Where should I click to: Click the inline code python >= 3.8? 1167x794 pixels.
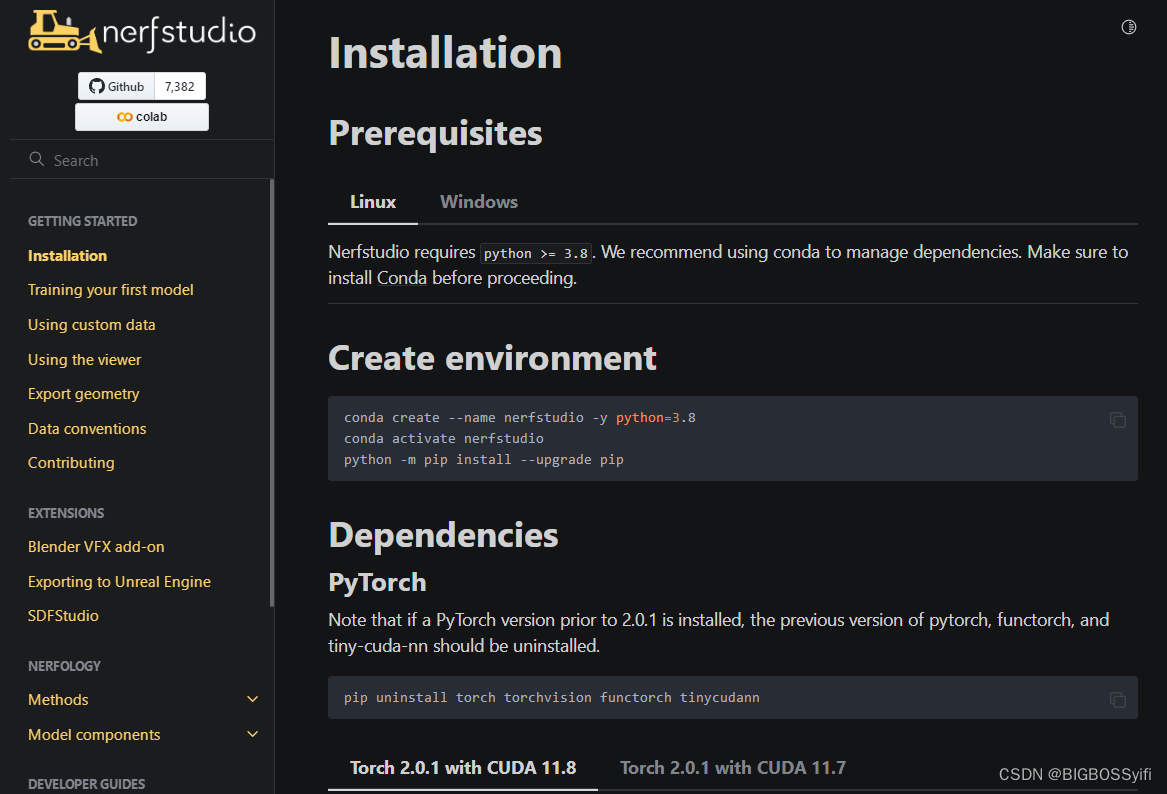click(x=536, y=253)
